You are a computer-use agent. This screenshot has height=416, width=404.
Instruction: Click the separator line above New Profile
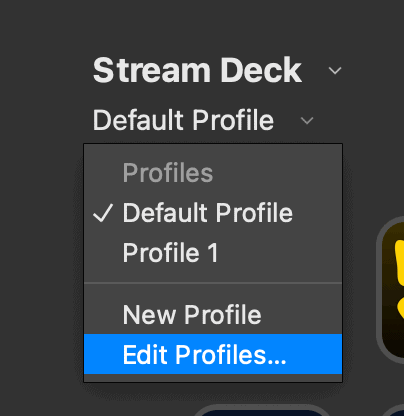click(x=213, y=283)
